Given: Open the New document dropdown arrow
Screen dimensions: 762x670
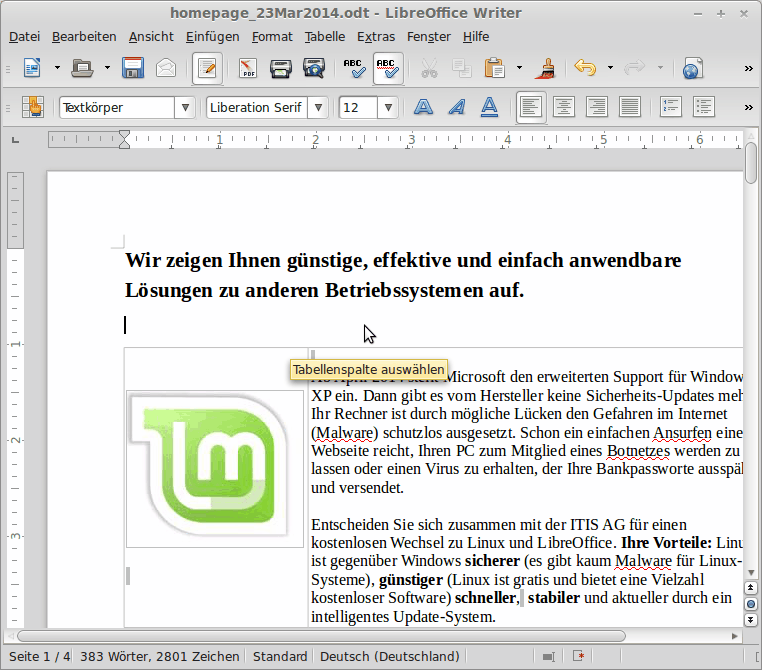Looking at the screenshot, I should pyautogui.click(x=57, y=68).
